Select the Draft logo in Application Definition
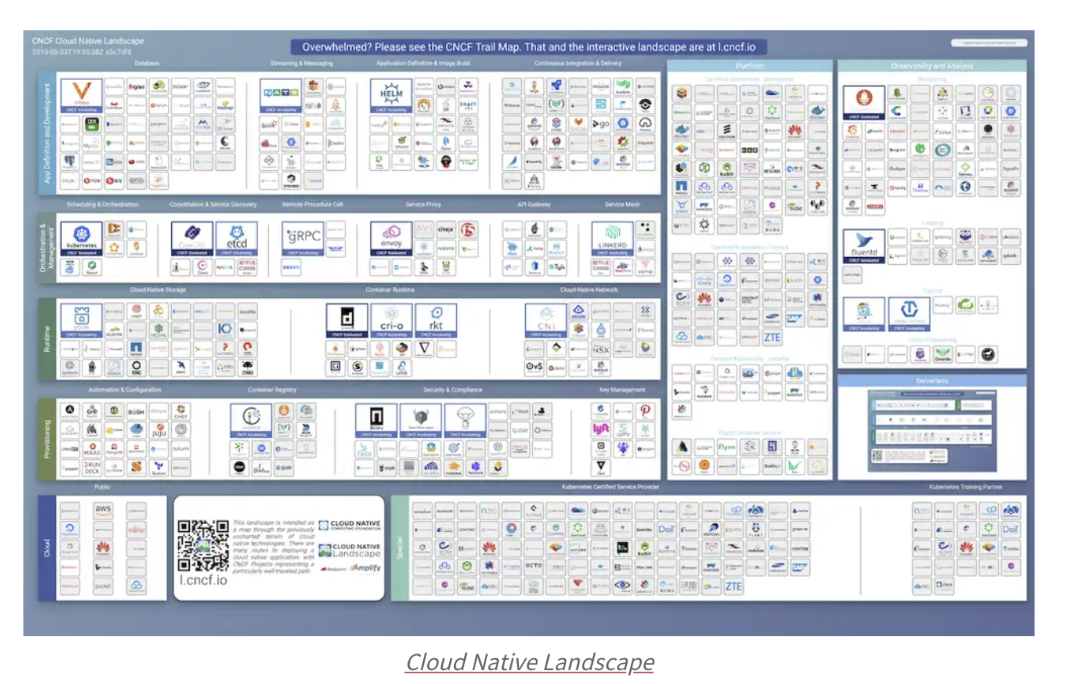 pyautogui.click(x=468, y=105)
